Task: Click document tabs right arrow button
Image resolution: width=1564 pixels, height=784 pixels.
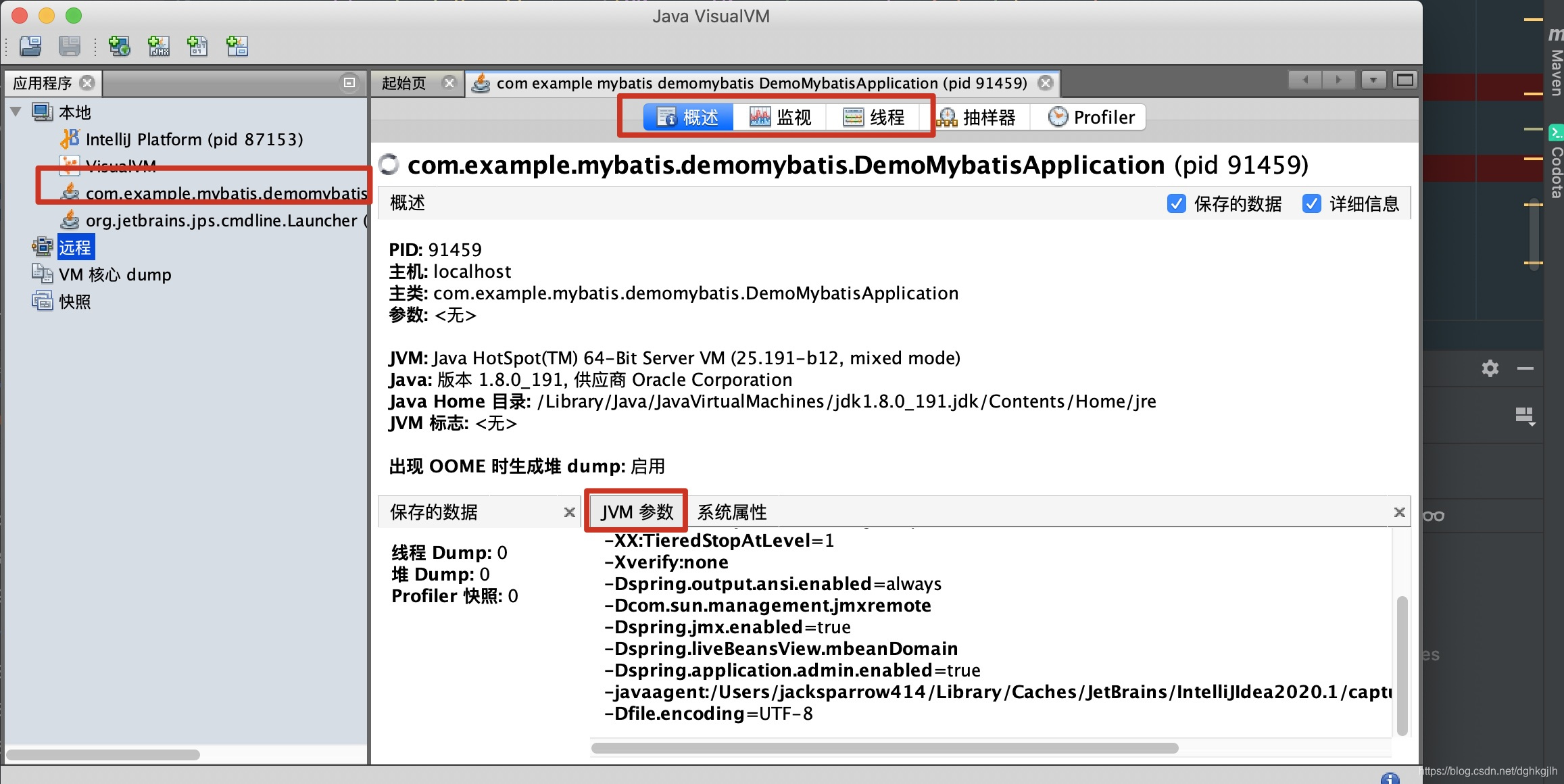Action: (1338, 80)
